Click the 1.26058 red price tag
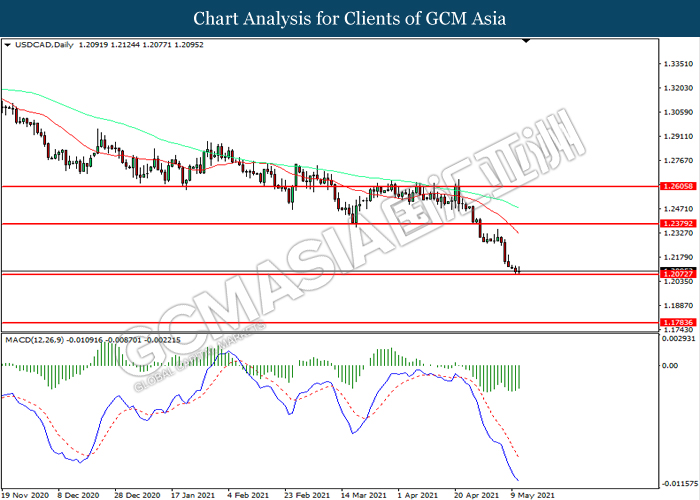The image size is (700, 500). tap(677, 187)
